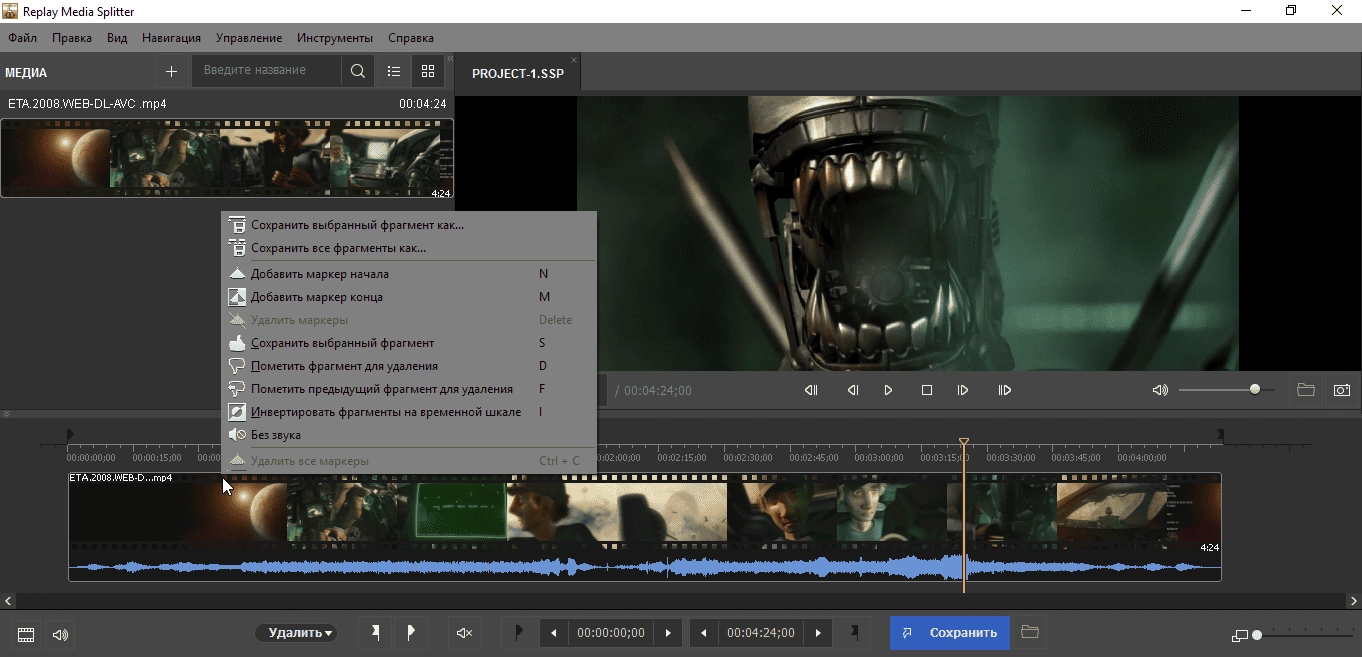
Task: Open save folder icon next to Сохранить
Action: (1030, 632)
